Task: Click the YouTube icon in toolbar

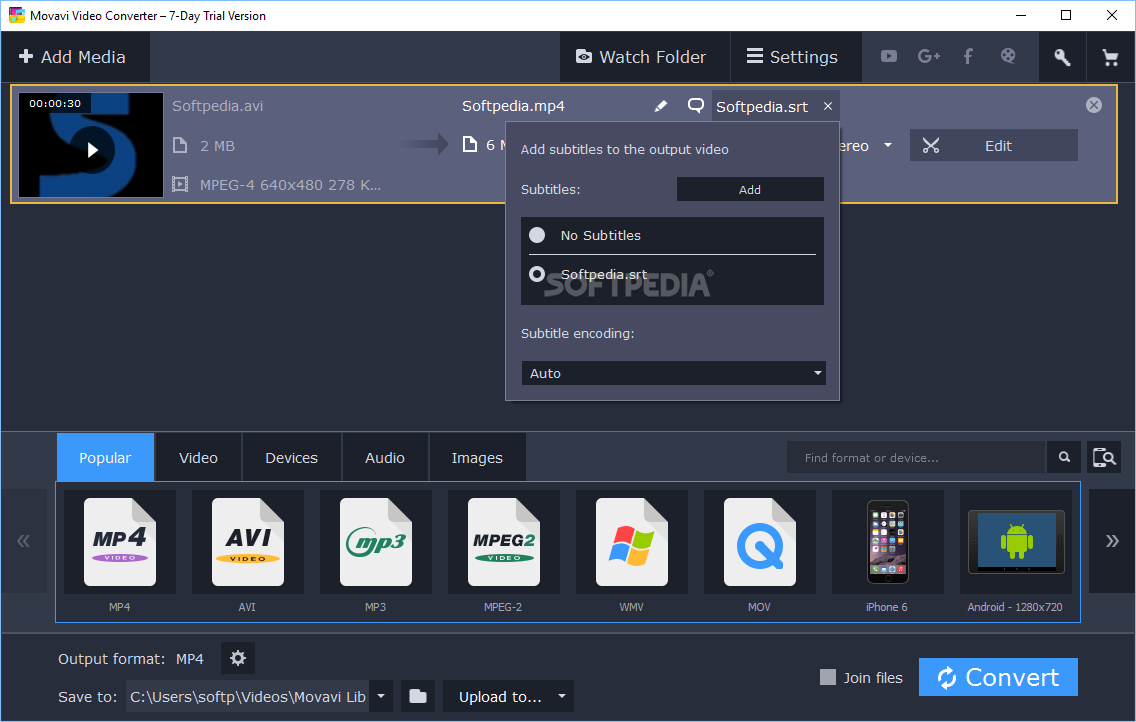Action: (888, 56)
